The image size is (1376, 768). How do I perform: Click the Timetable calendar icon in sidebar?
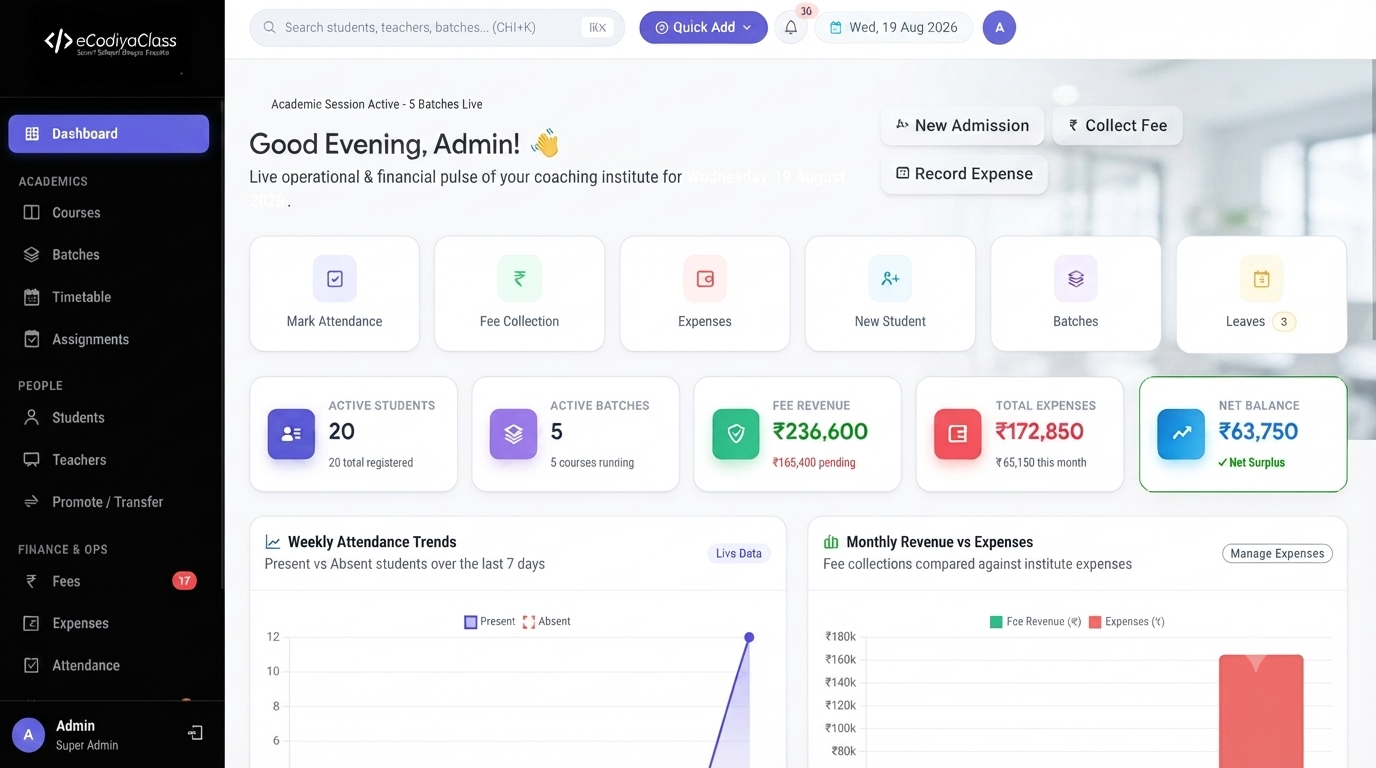pyautogui.click(x=32, y=297)
